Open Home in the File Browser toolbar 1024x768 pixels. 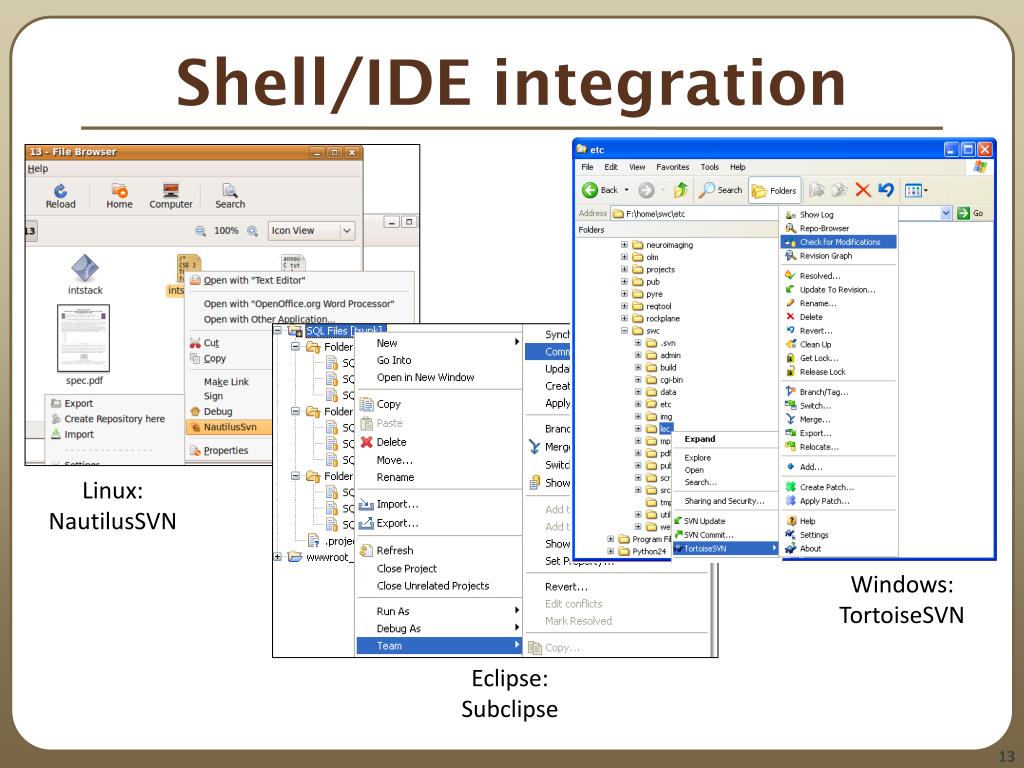pos(120,195)
